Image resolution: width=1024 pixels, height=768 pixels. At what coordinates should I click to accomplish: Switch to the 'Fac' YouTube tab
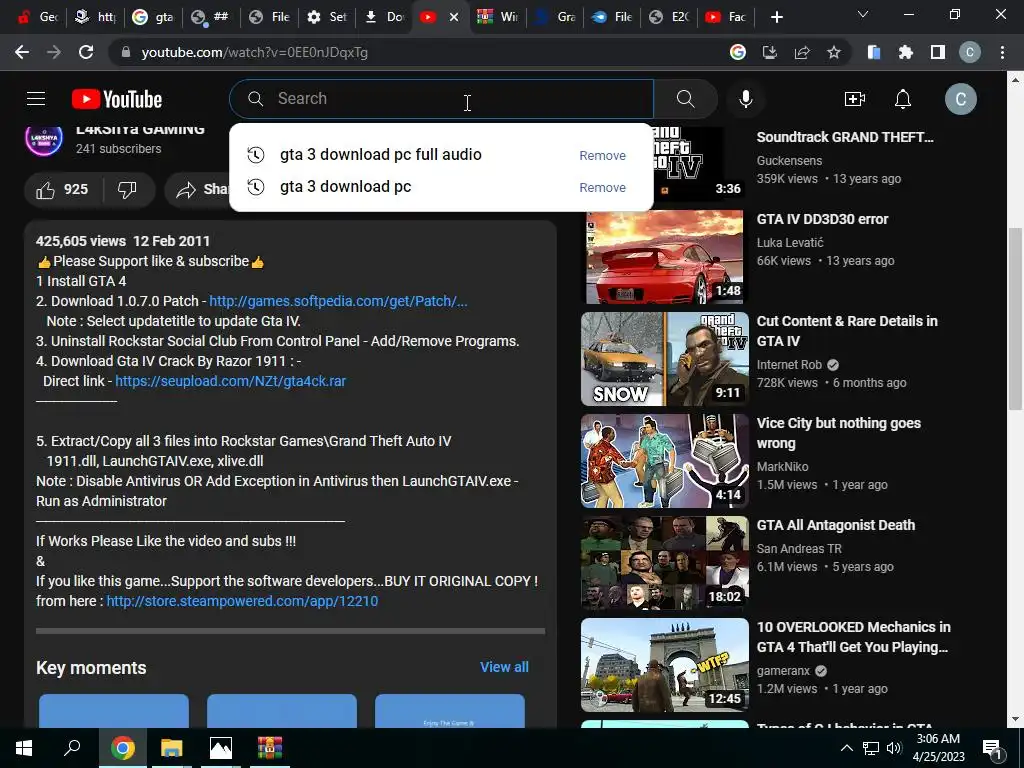coord(726,17)
